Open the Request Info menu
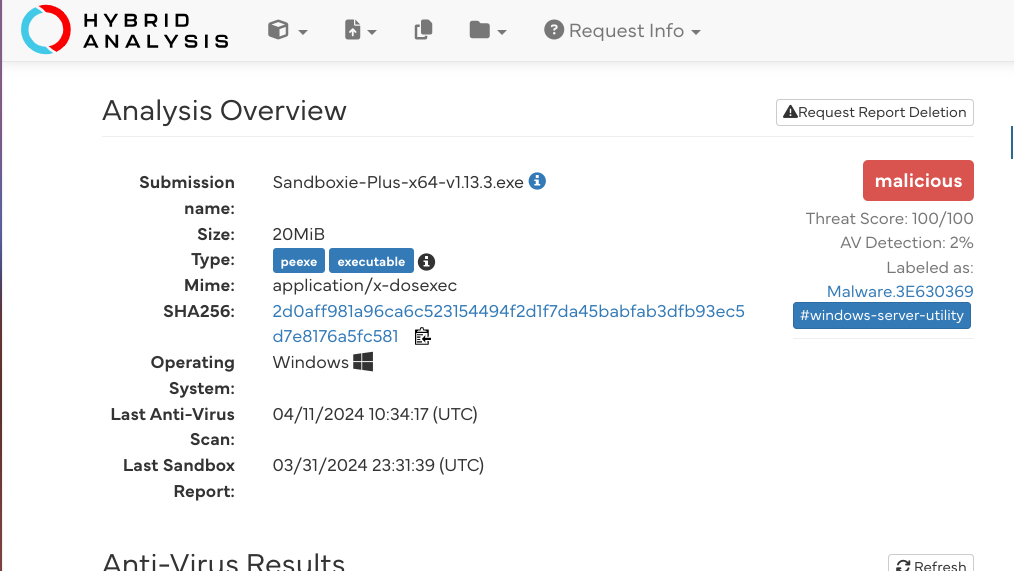 pyautogui.click(x=622, y=31)
